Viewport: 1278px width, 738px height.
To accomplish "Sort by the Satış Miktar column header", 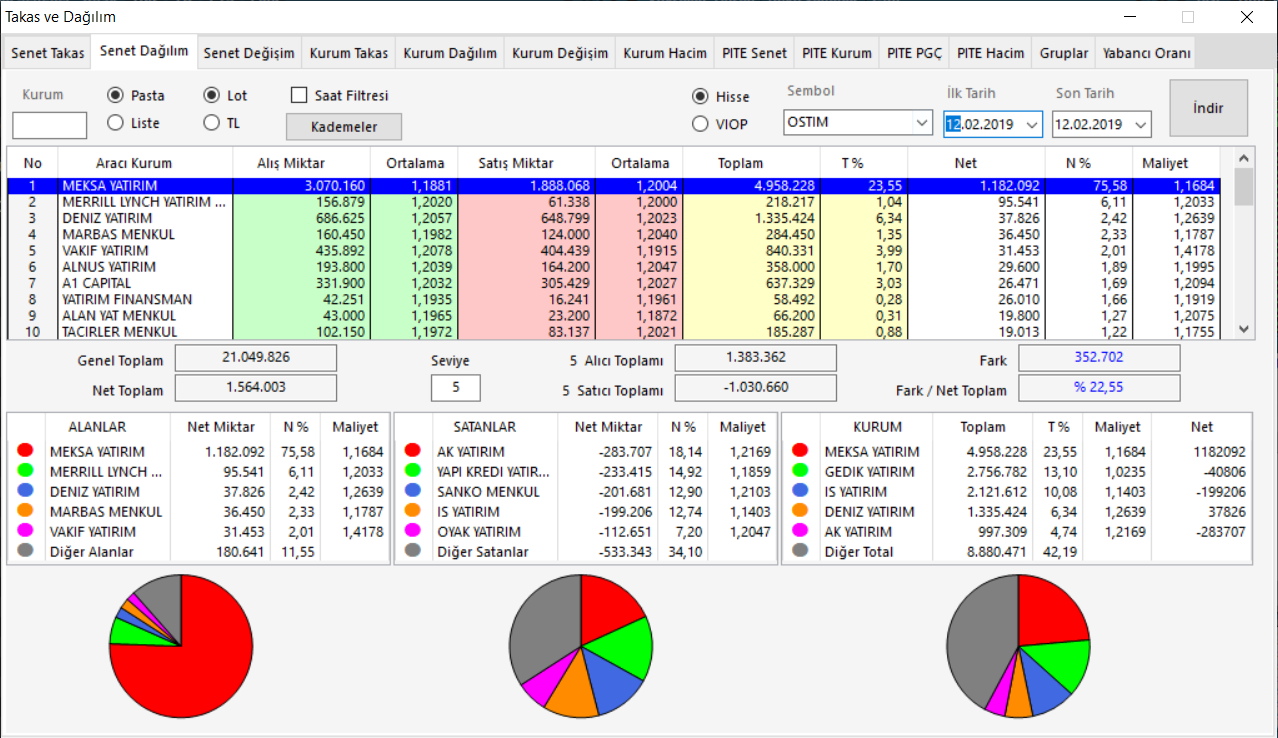I will click(527, 163).
